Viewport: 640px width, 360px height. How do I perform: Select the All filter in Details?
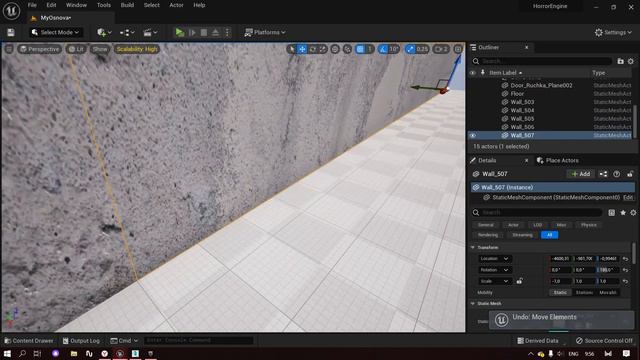point(549,235)
